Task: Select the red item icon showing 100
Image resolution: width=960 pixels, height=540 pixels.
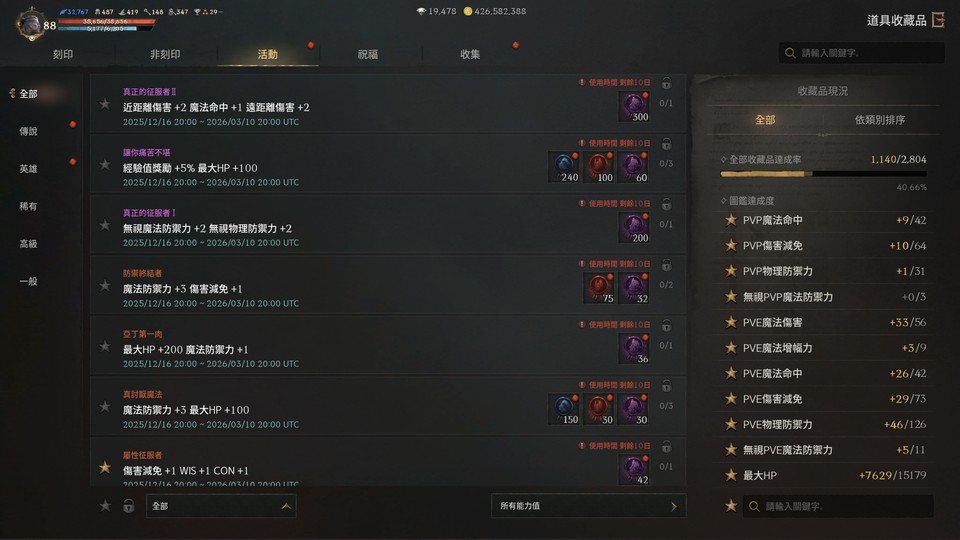Action: click(599, 167)
